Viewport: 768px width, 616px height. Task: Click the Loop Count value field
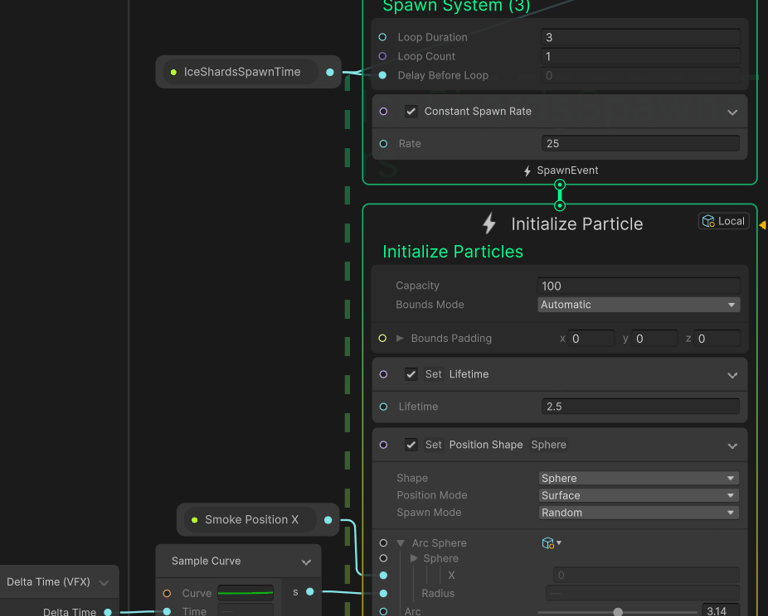coord(641,56)
